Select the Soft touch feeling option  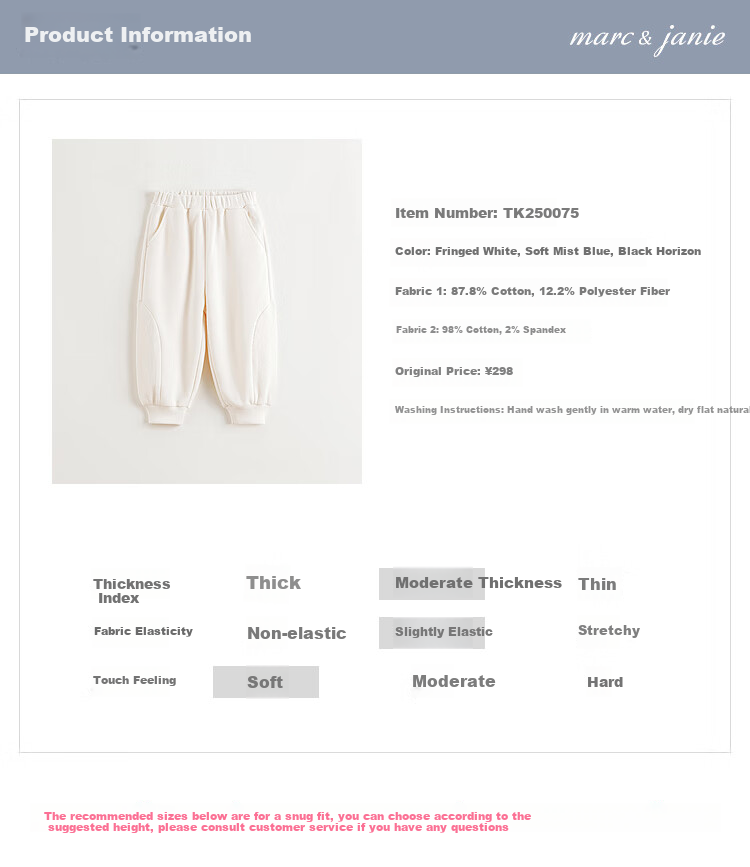(265, 682)
